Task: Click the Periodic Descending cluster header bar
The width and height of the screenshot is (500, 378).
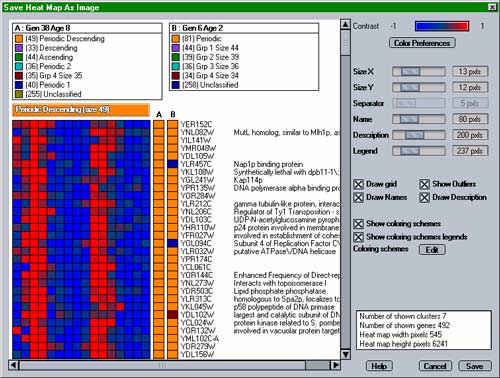Action: [x=81, y=110]
